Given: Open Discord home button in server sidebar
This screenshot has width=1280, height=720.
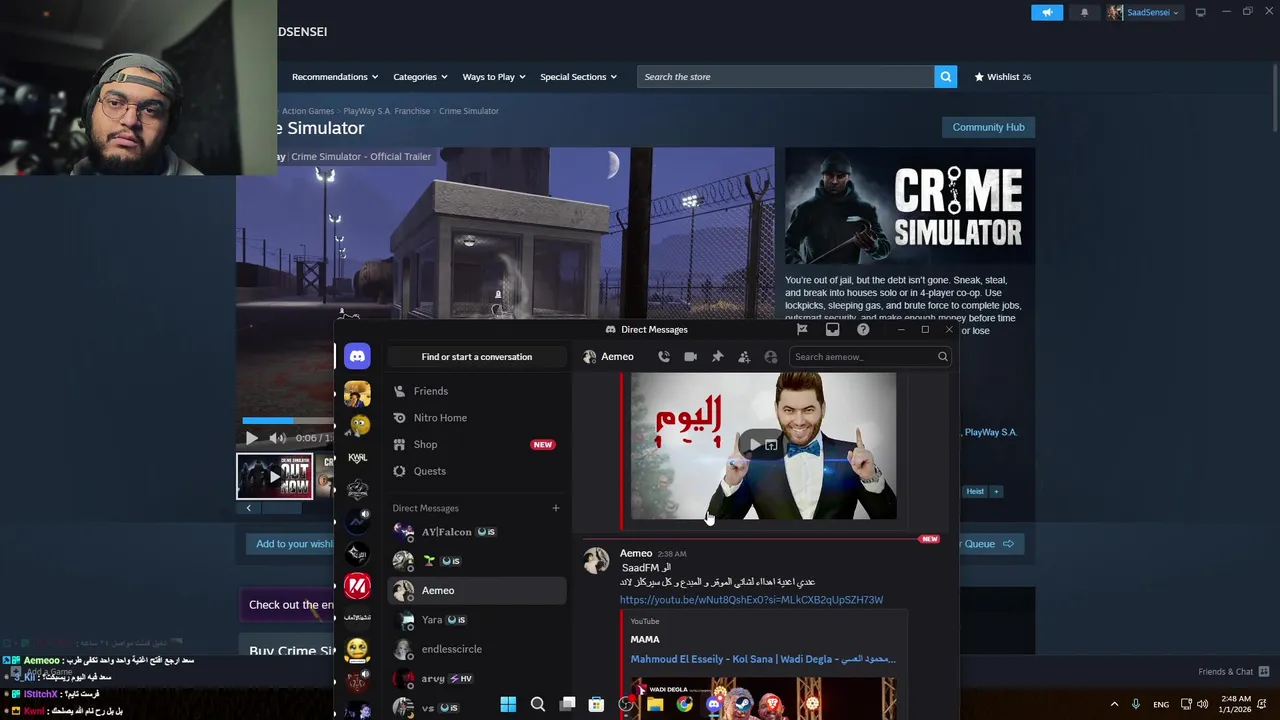Looking at the screenshot, I should pyautogui.click(x=357, y=356).
